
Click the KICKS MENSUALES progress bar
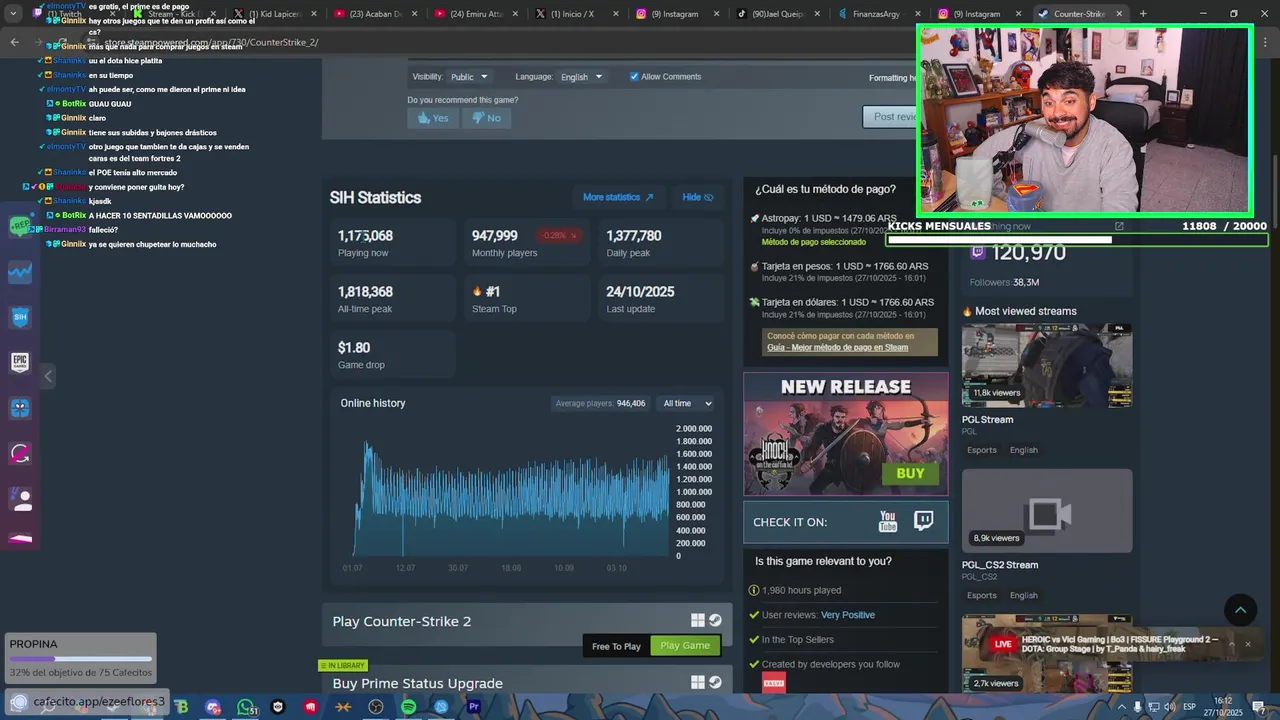pyautogui.click(x=1077, y=240)
